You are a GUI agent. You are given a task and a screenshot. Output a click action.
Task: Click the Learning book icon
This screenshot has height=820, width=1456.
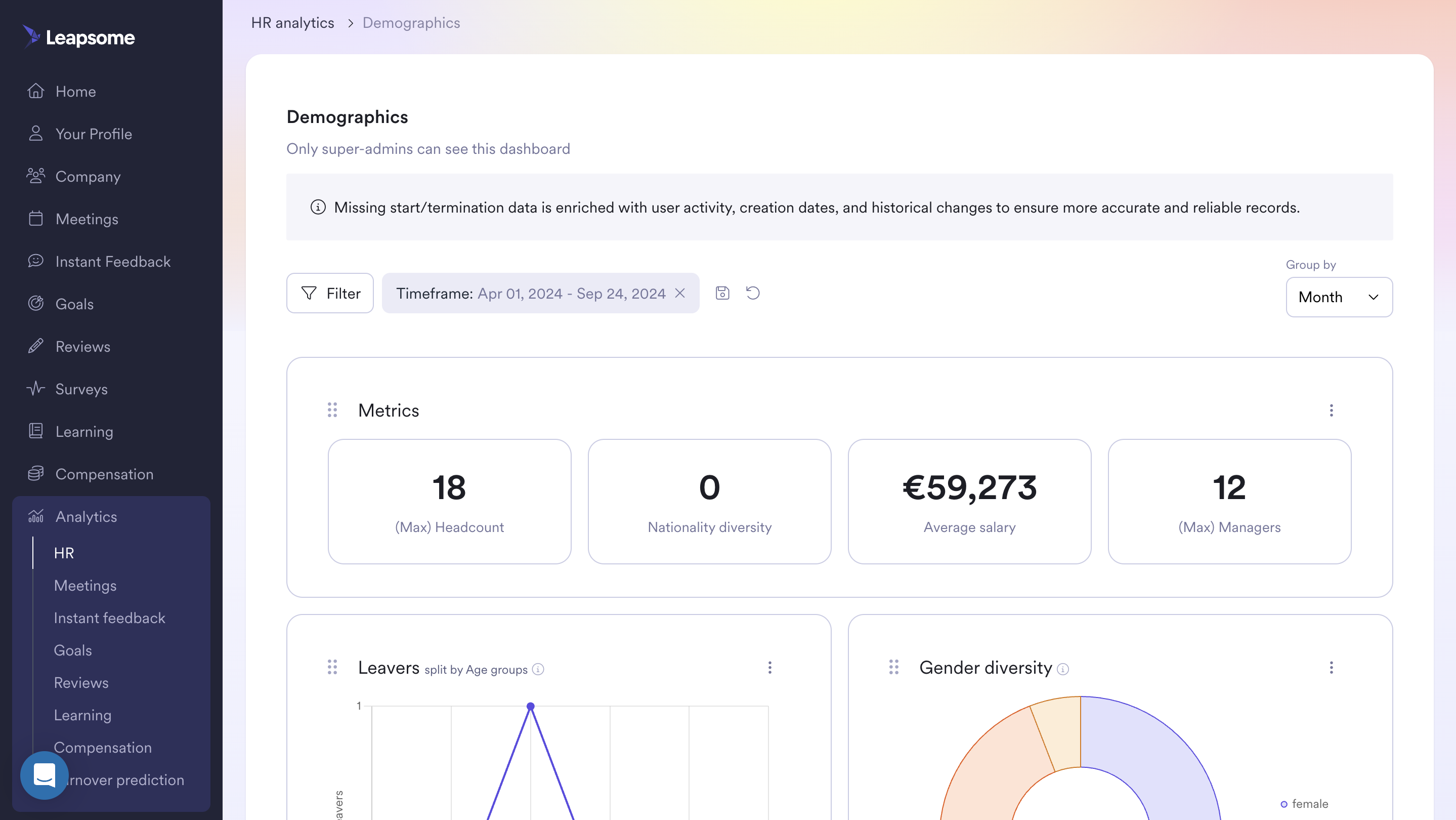coord(35,431)
